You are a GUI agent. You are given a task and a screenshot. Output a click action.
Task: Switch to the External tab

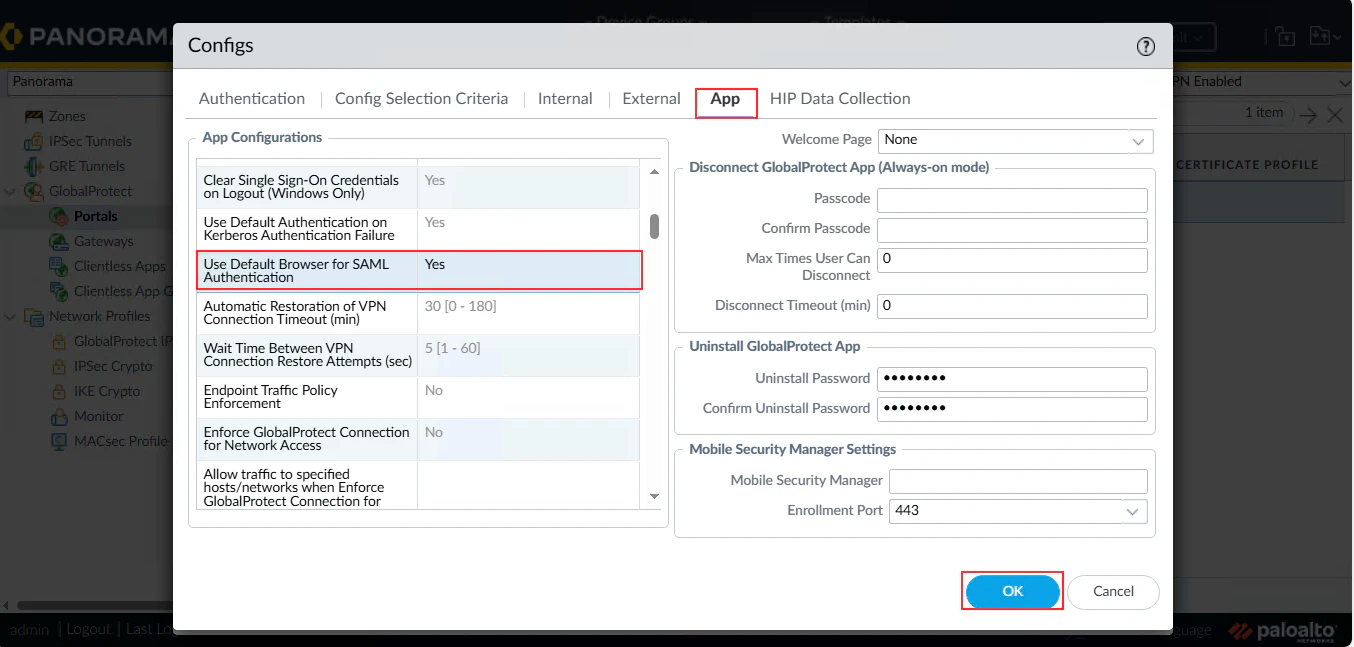[x=651, y=99]
